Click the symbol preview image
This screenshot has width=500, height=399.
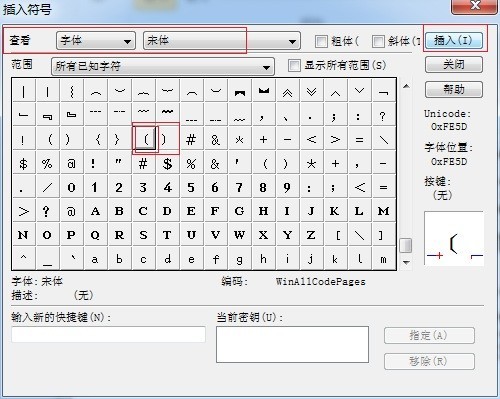click(454, 239)
